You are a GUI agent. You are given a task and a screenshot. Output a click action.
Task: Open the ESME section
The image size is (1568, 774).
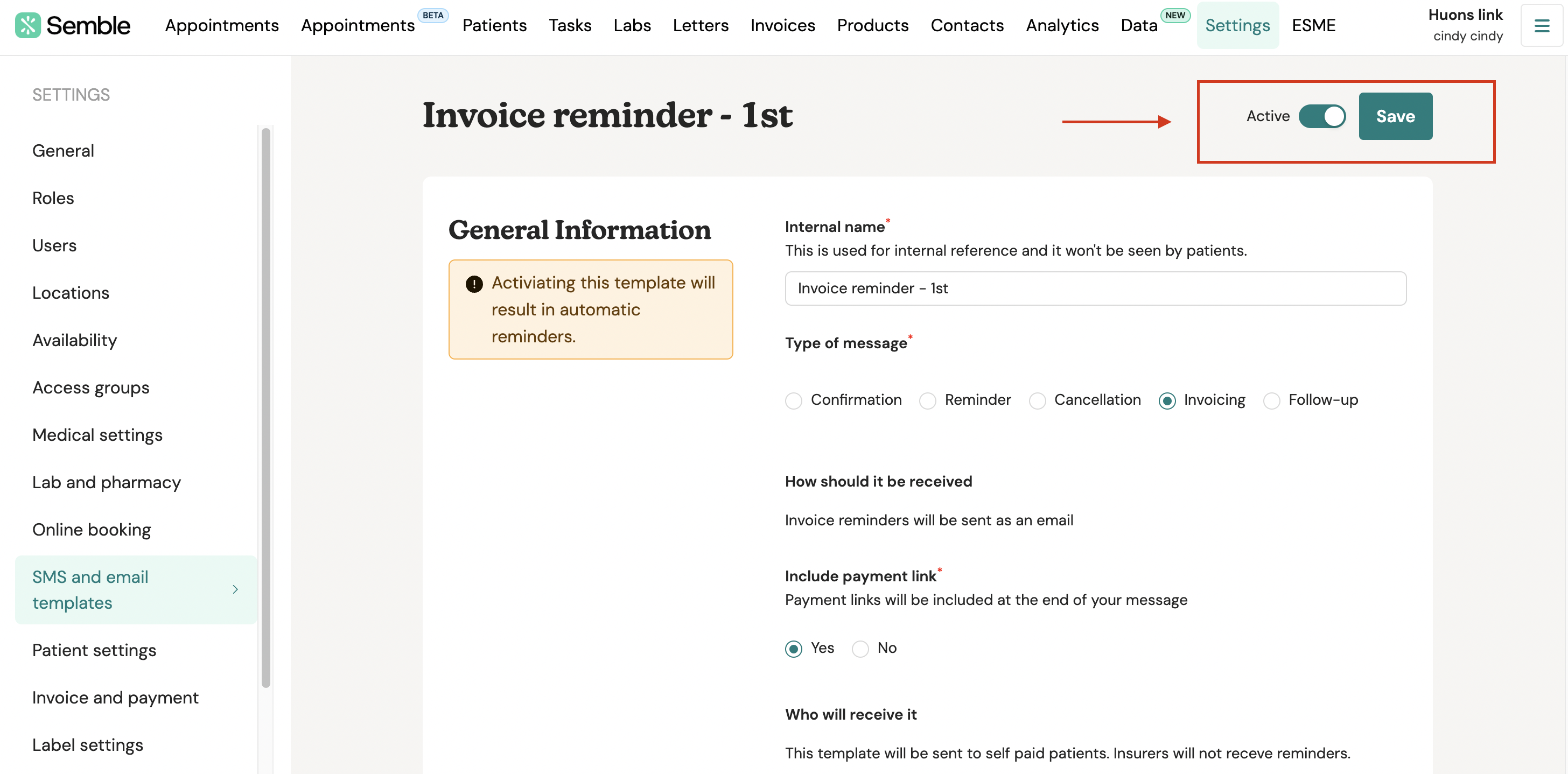[1313, 25]
